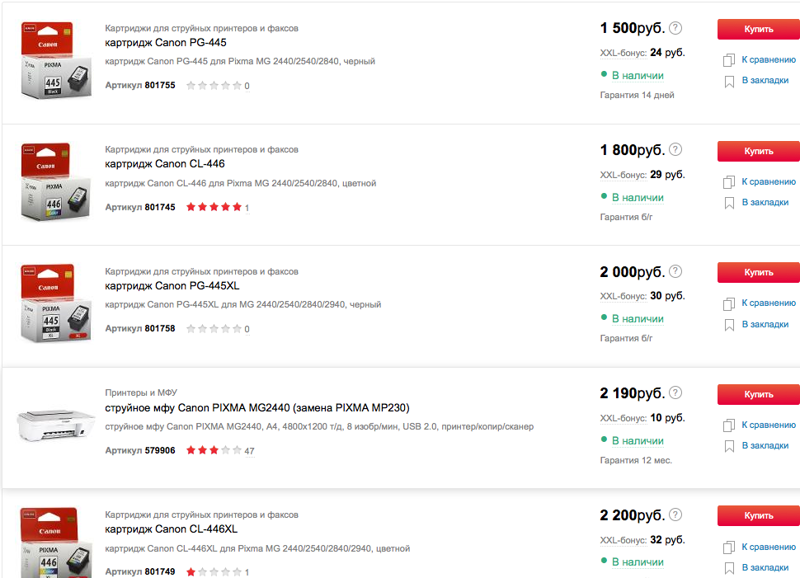Save PIXMA MG2440 В закладки link
Viewport: 800px width, 578px height.
(x=765, y=445)
